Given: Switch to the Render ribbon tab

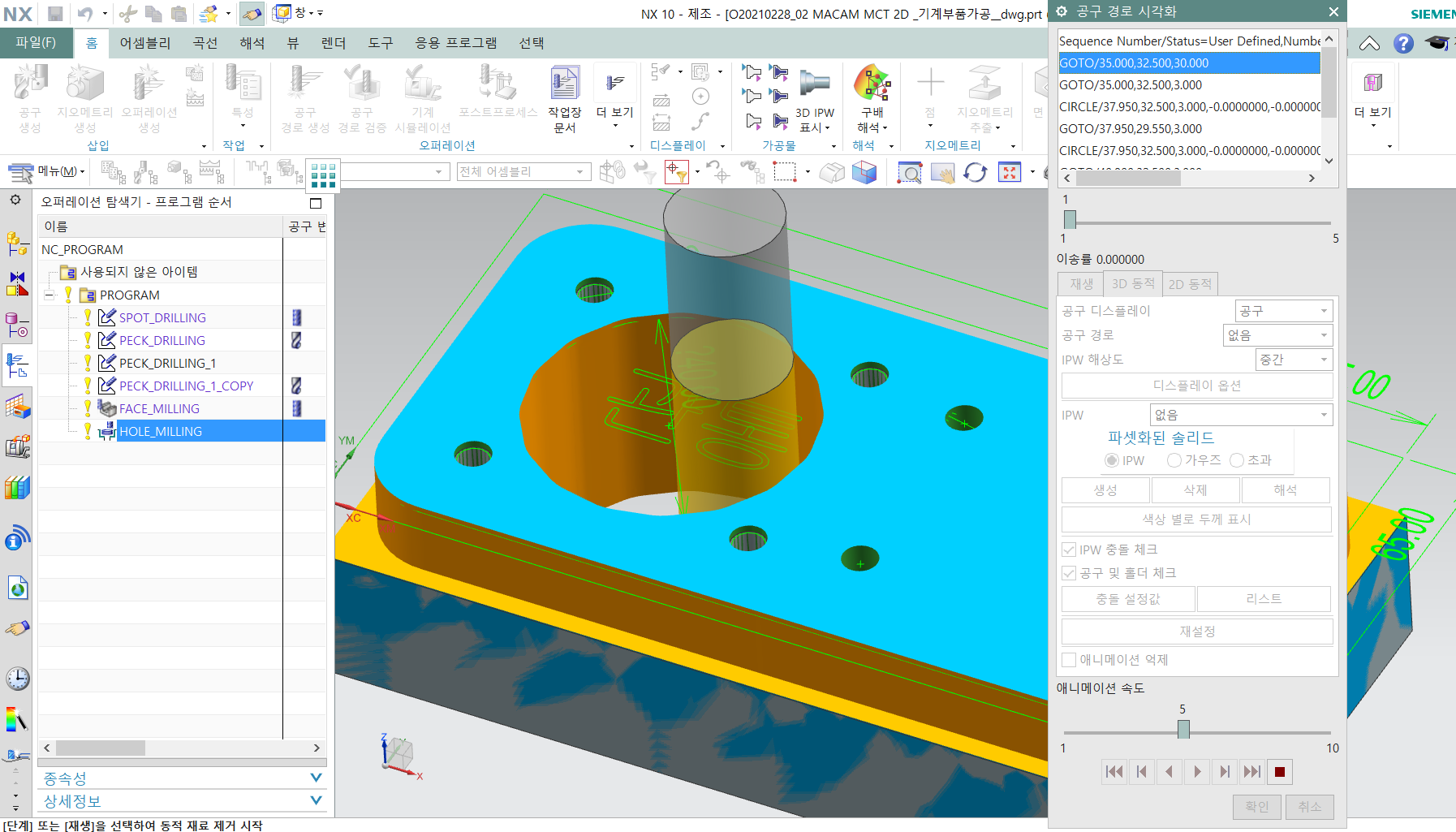Looking at the screenshot, I should (x=334, y=43).
